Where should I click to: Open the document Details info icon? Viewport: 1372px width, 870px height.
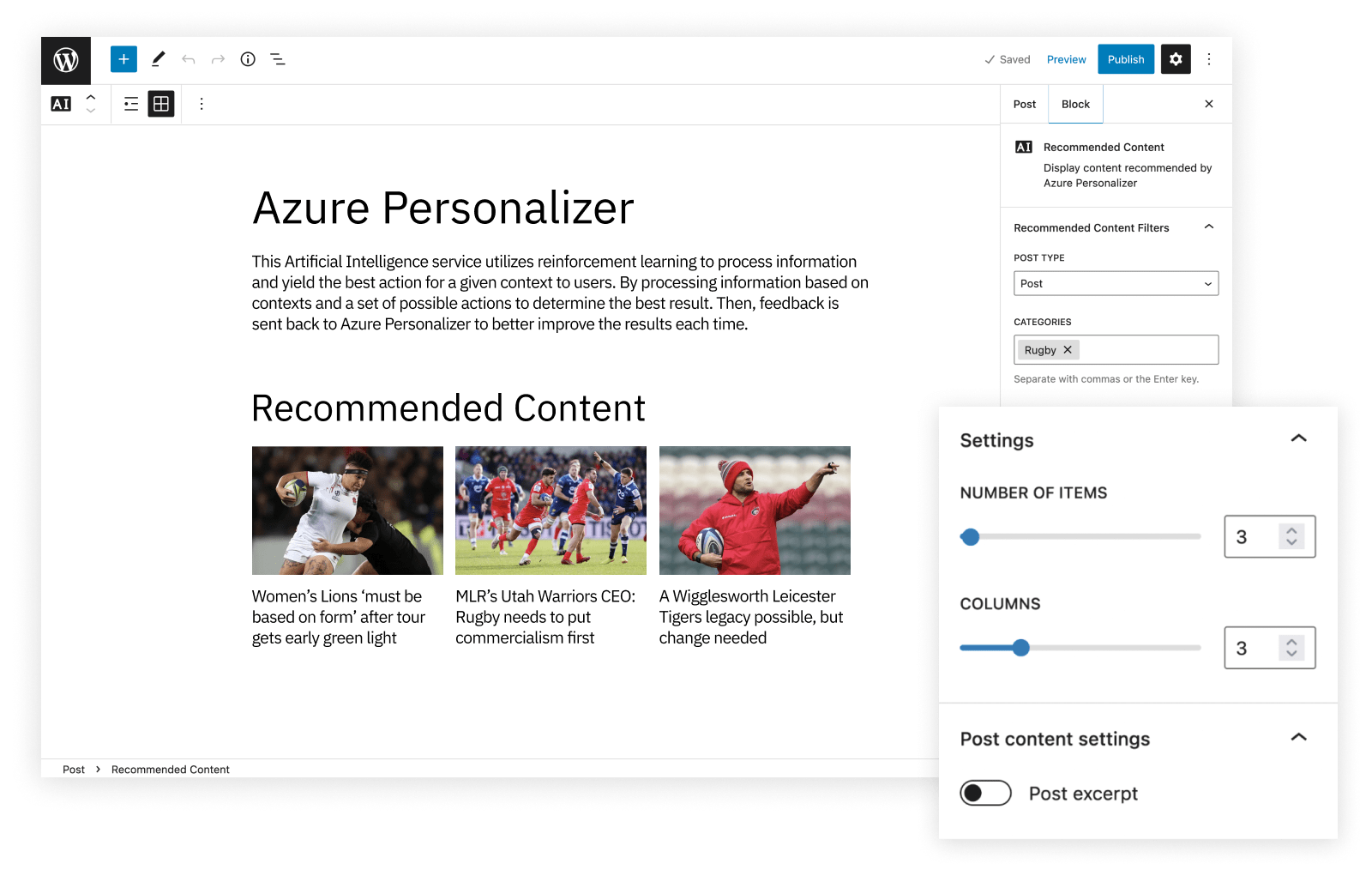coord(248,59)
